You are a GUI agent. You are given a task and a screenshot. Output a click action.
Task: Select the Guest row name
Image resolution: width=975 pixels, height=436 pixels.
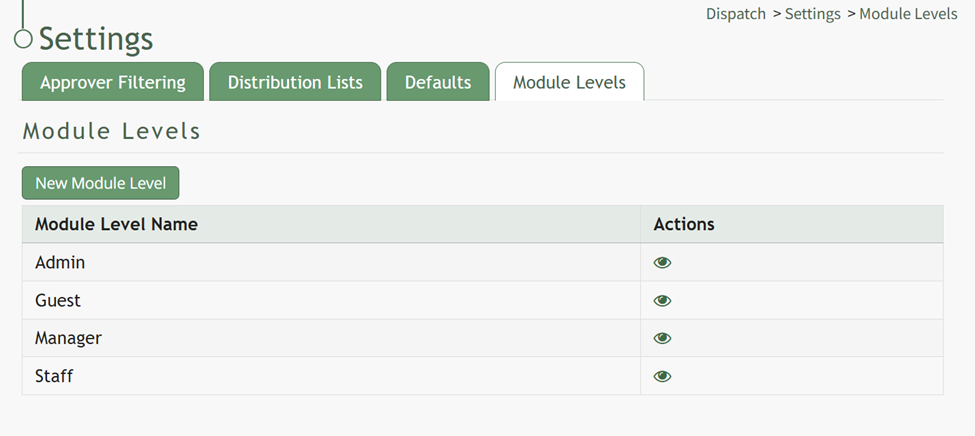click(58, 301)
